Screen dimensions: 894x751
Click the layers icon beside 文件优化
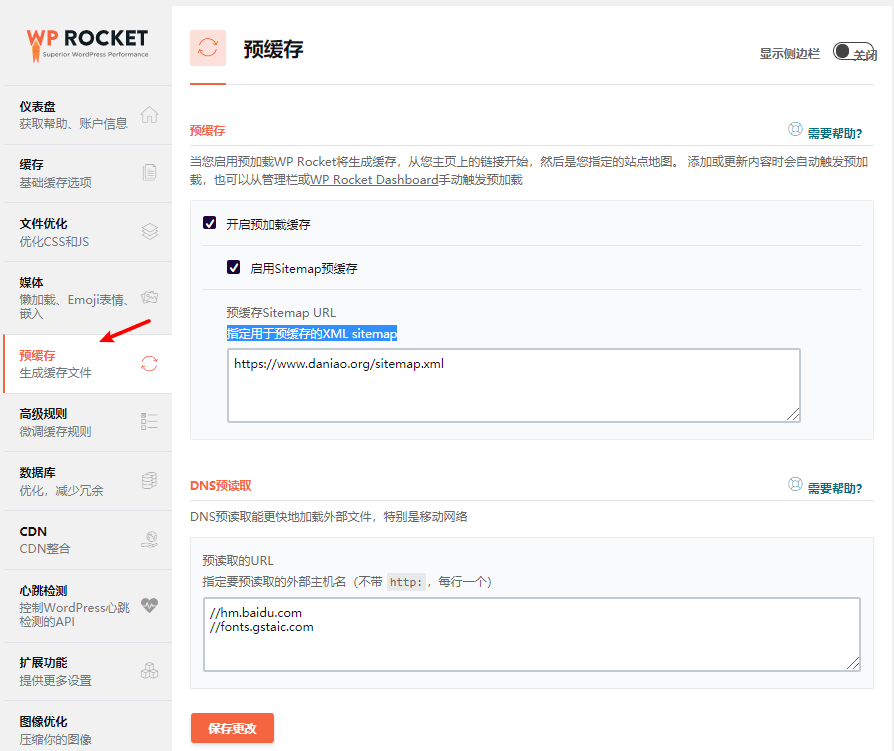149,232
